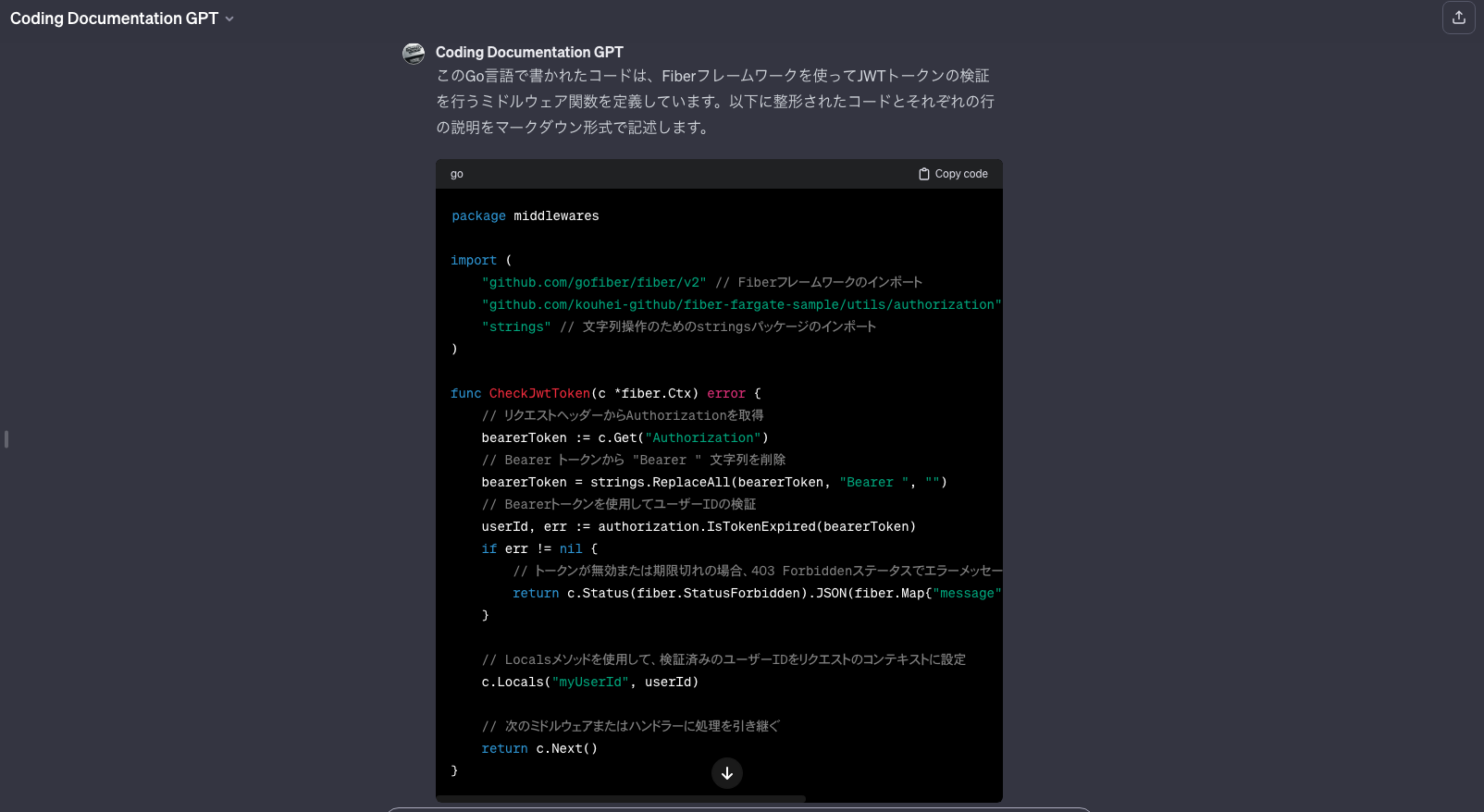Viewport: 1484px width, 812px height.
Task: Click the strings.ReplaceAll line
Action: click(x=714, y=483)
